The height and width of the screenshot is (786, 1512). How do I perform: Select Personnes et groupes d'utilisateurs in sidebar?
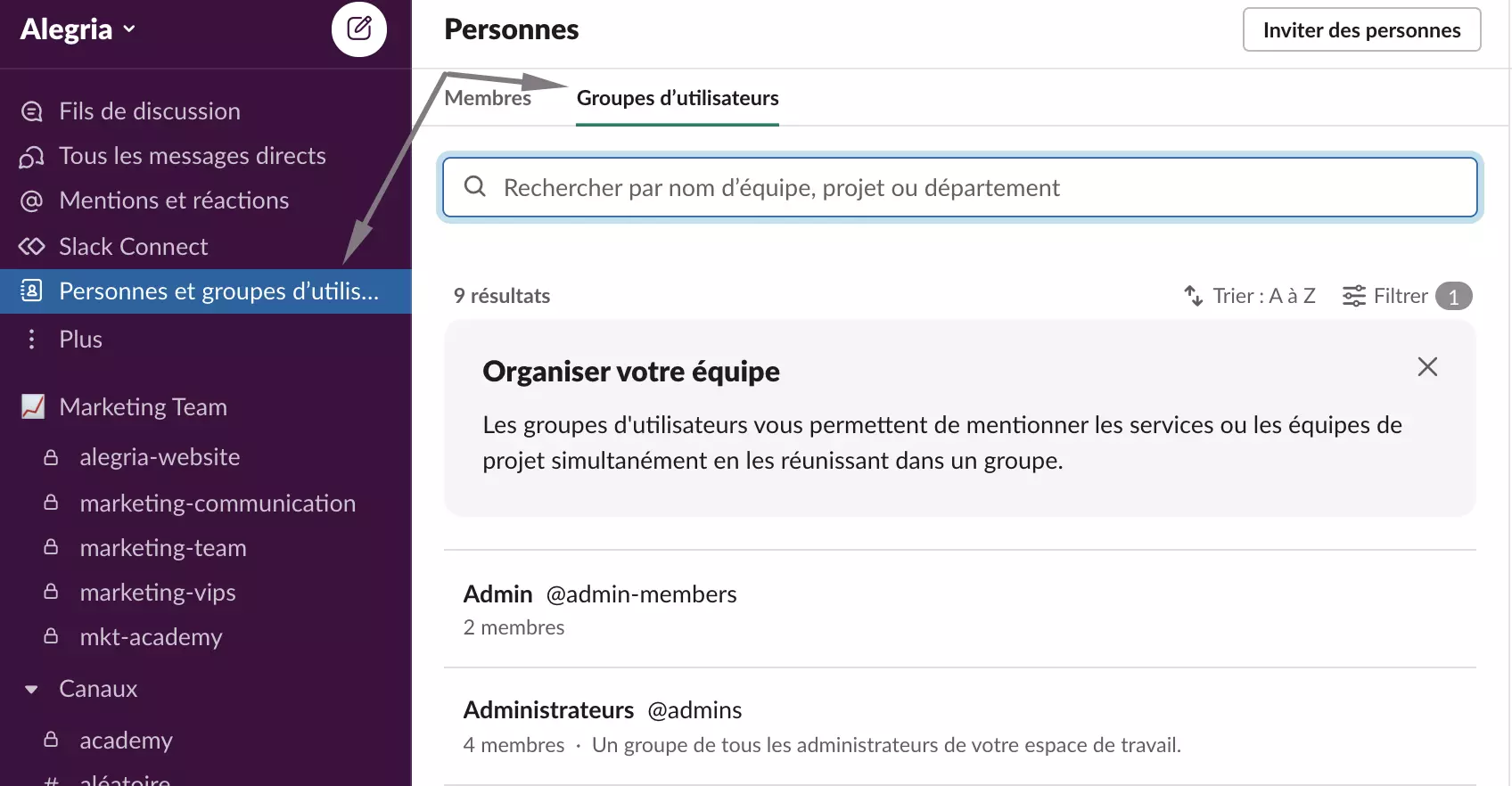(205, 291)
